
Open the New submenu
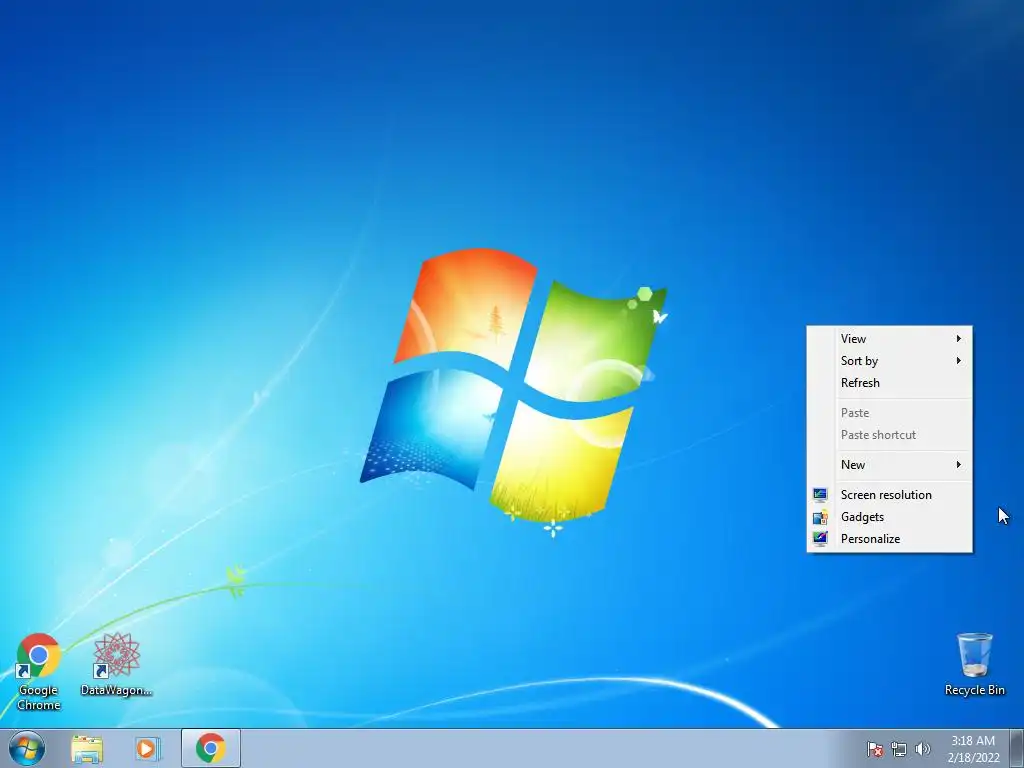[x=889, y=464]
